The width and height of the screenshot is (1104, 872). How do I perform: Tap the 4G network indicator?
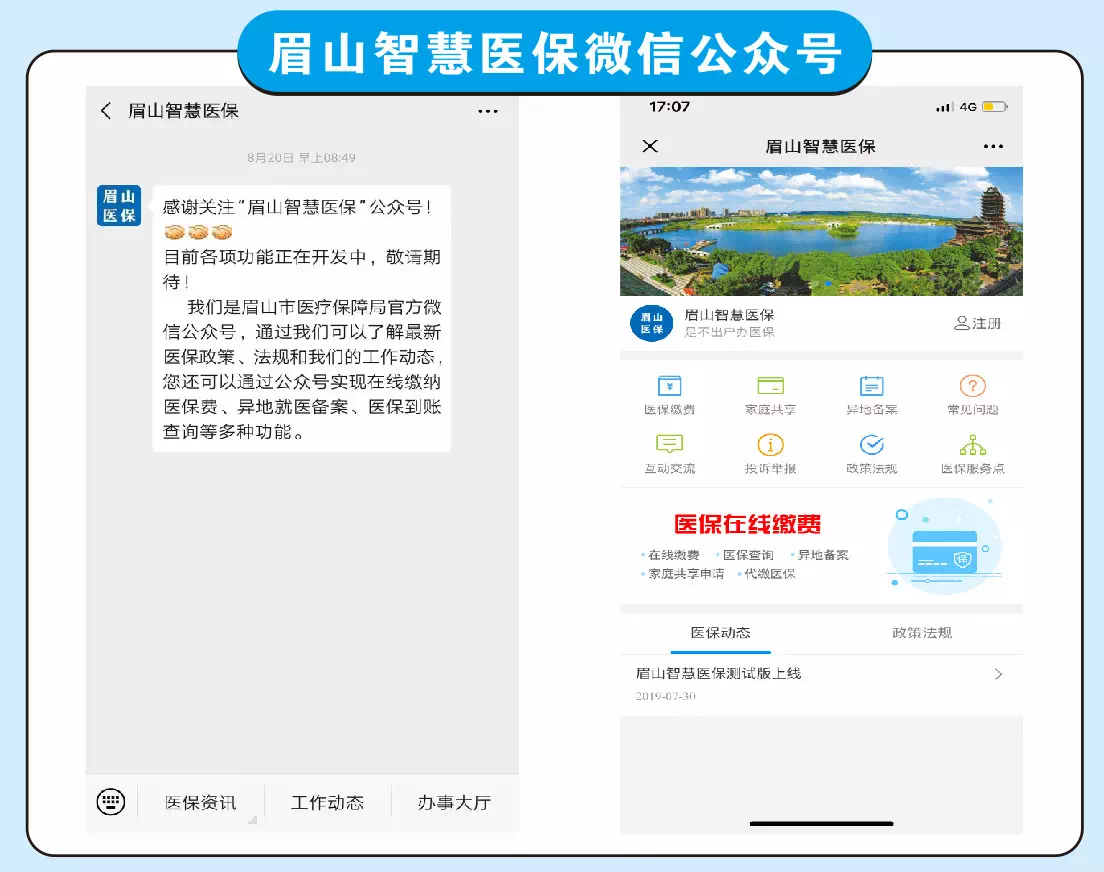(x=968, y=107)
